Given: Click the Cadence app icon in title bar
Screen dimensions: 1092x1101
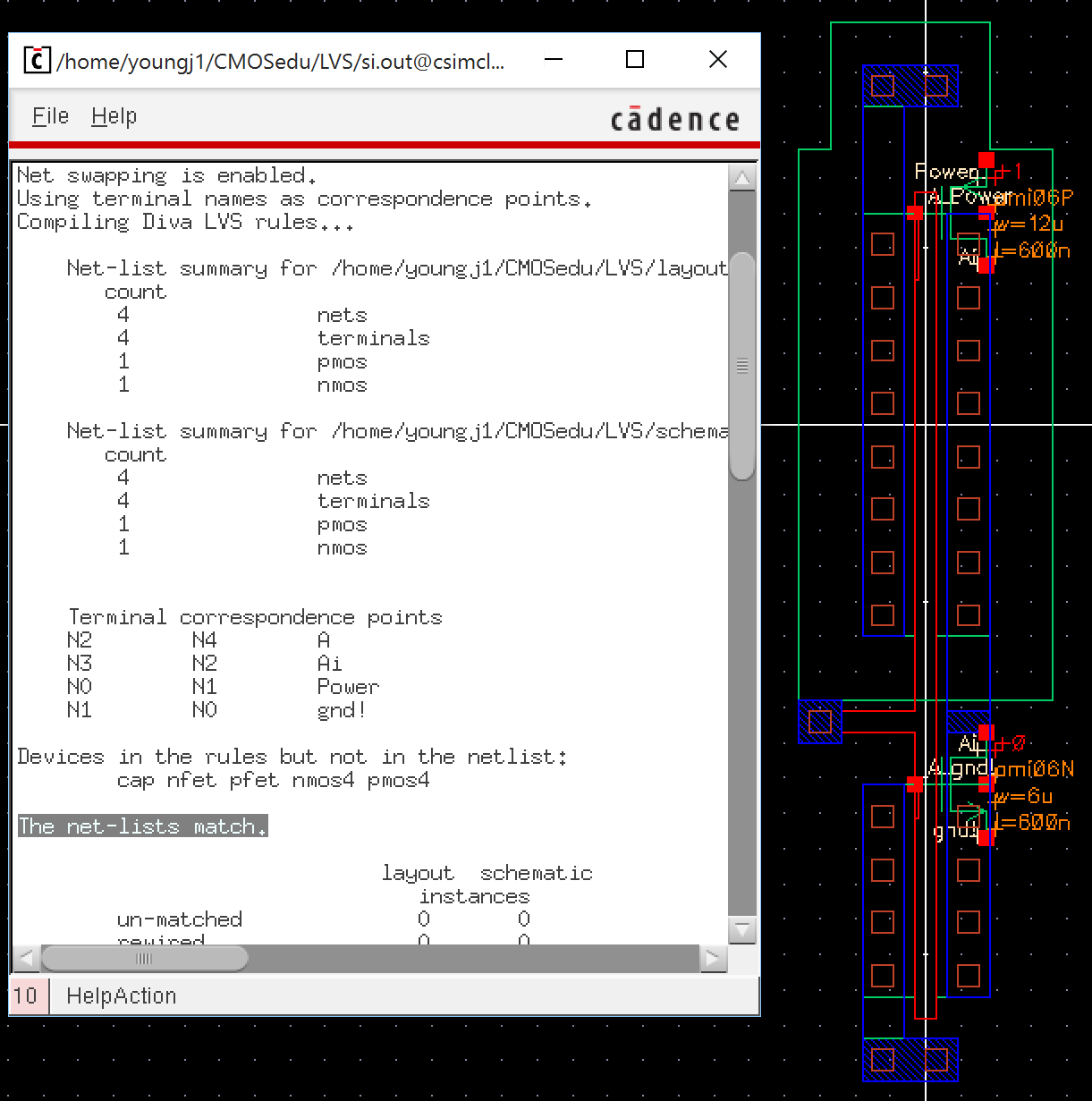Looking at the screenshot, I should point(36,60).
